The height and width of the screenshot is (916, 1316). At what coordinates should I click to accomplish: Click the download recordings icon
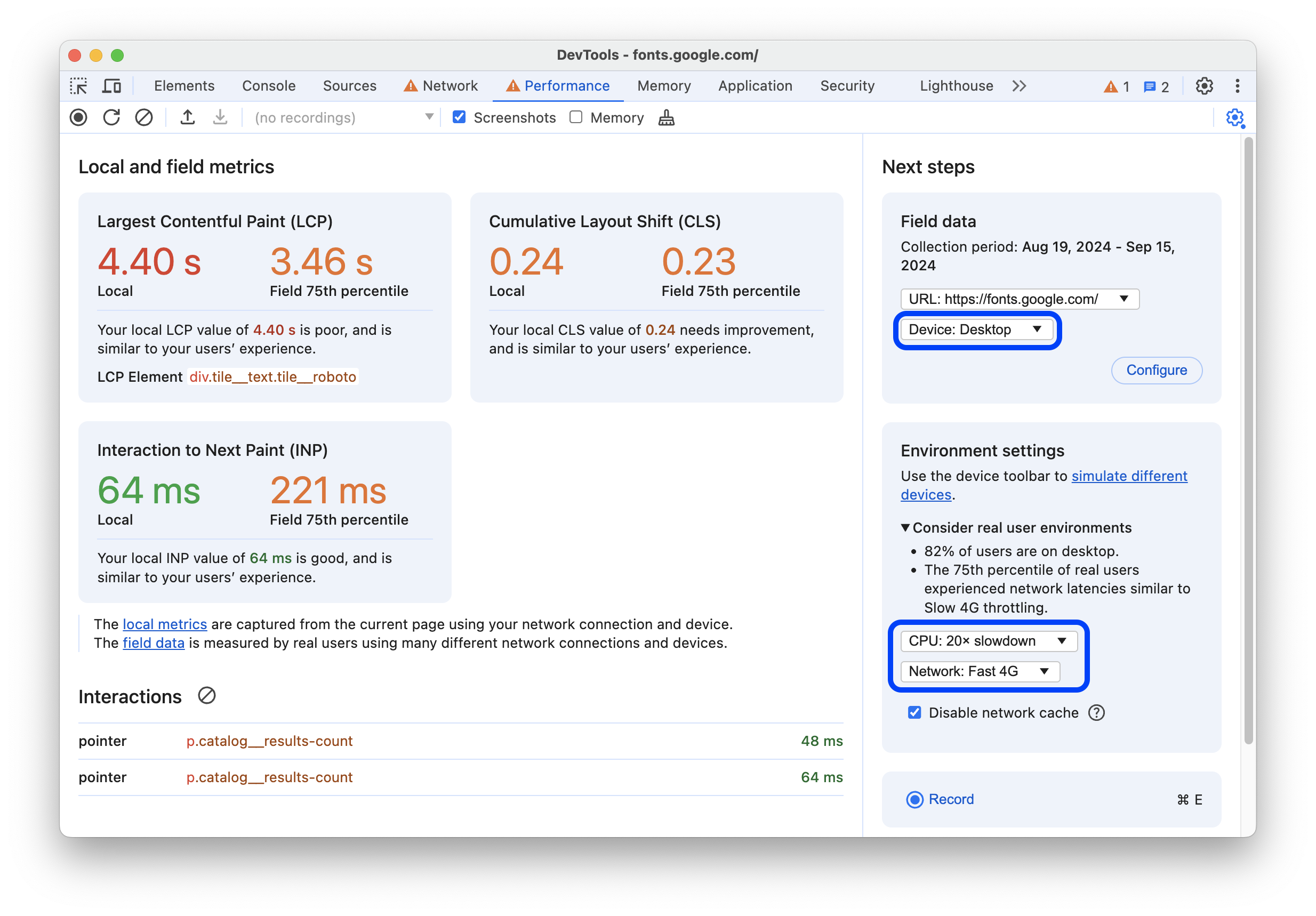coord(220,118)
